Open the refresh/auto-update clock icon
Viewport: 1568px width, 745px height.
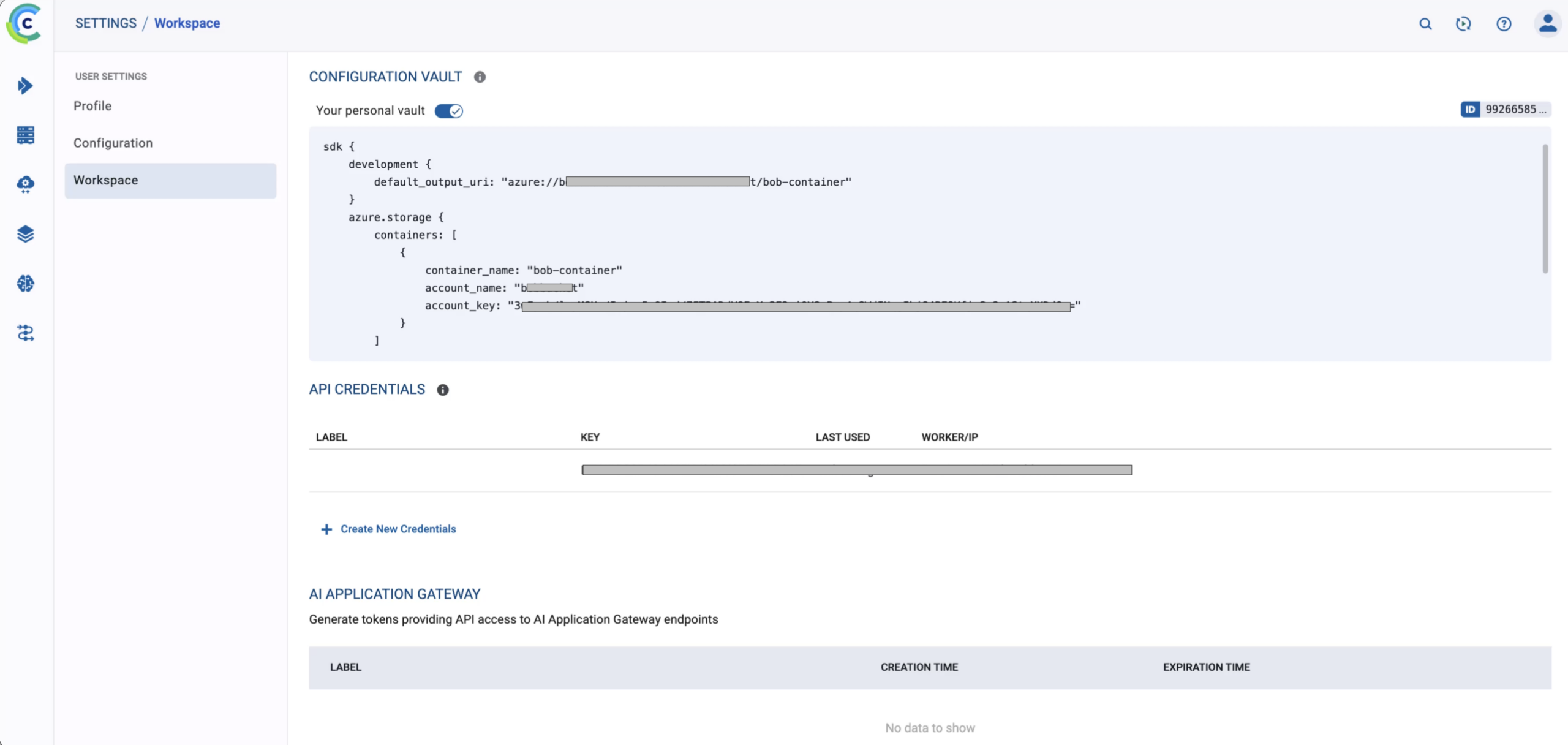1463,24
